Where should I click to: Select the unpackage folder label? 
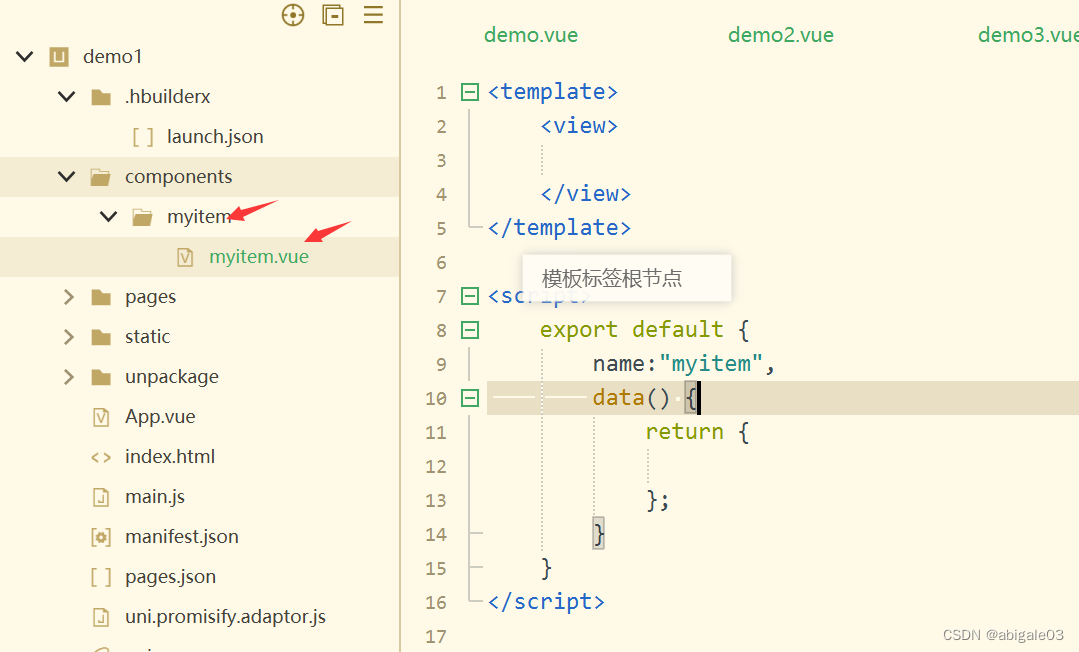pyautogui.click(x=172, y=377)
